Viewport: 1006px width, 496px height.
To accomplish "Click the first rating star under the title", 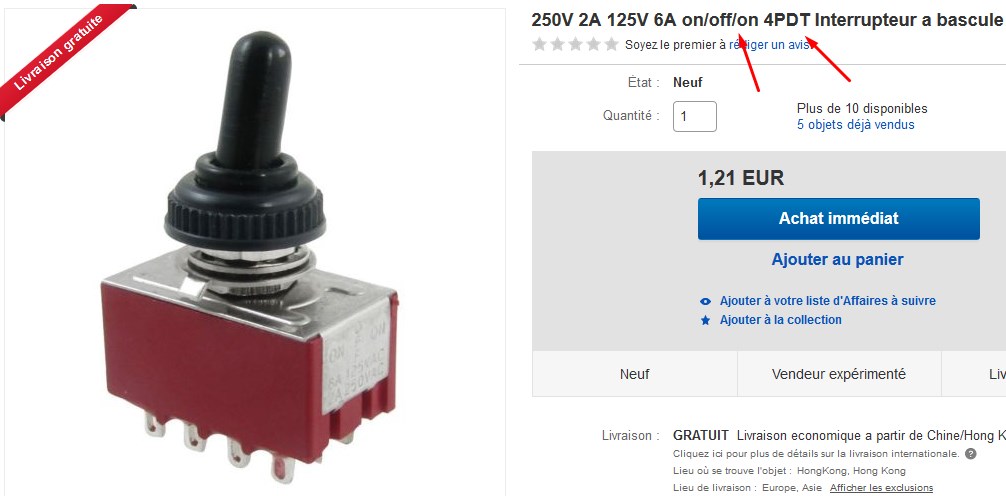I will [x=540, y=44].
